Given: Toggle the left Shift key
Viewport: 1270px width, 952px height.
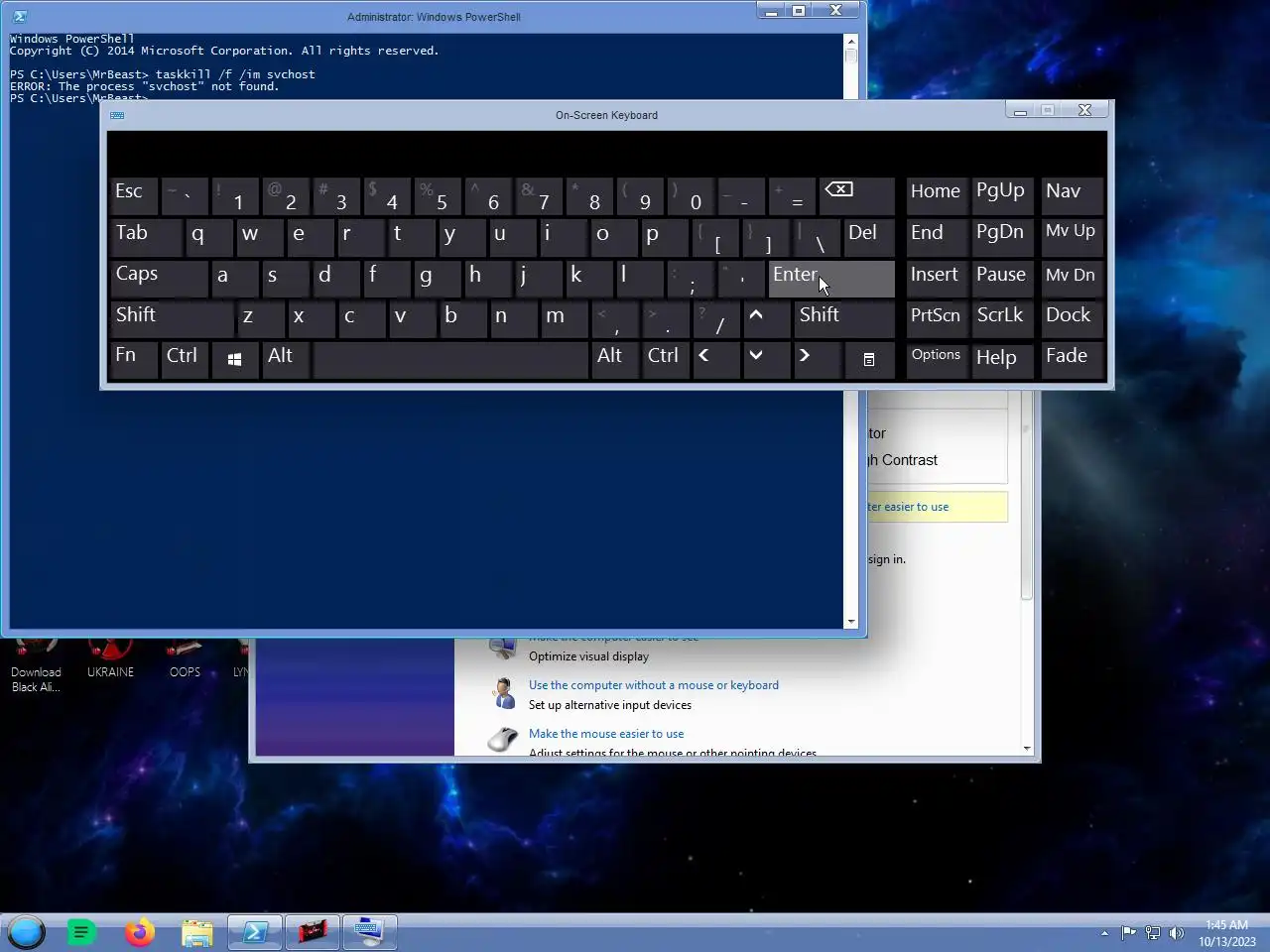Looking at the screenshot, I should point(172,319).
